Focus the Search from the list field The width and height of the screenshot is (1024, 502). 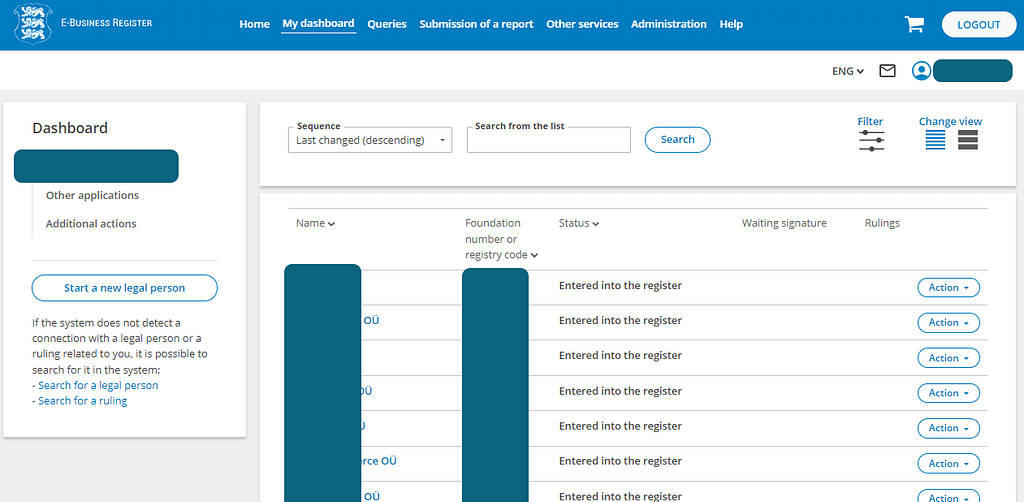pos(548,141)
